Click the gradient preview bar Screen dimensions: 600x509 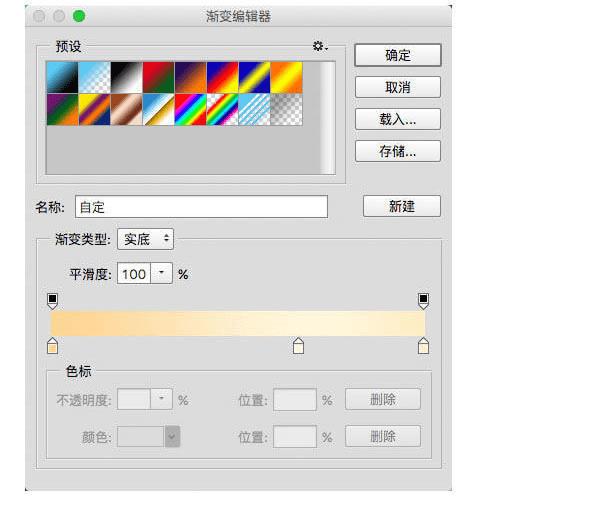point(238,323)
